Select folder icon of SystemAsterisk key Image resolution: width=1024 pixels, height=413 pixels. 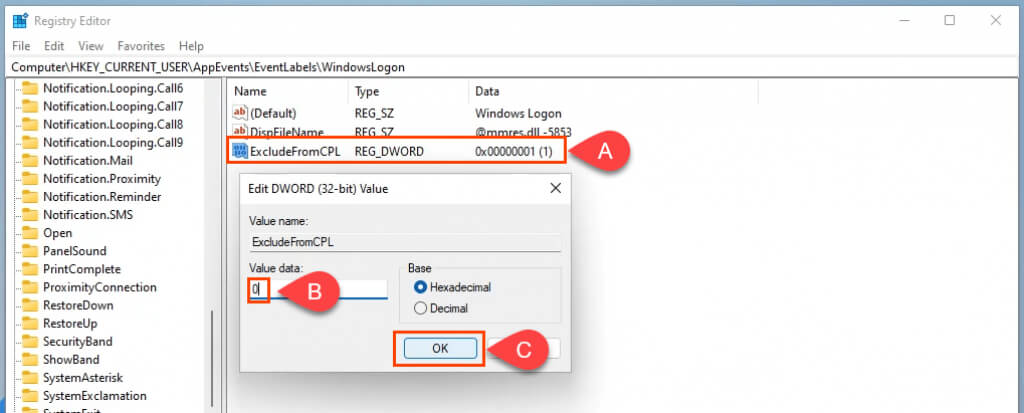pyautogui.click(x=30, y=378)
